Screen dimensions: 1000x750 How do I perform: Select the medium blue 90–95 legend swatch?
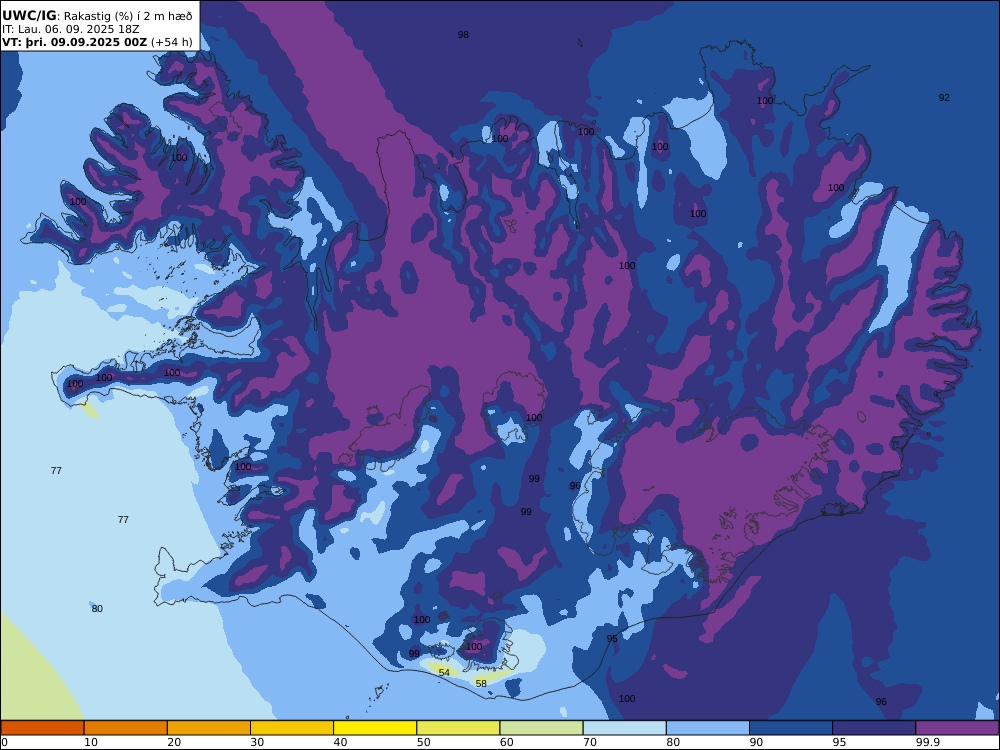[791, 728]
